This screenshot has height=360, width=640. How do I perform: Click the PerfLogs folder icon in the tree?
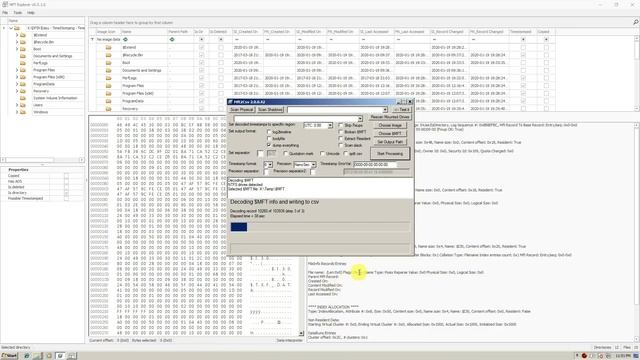[x=23, y=63]
